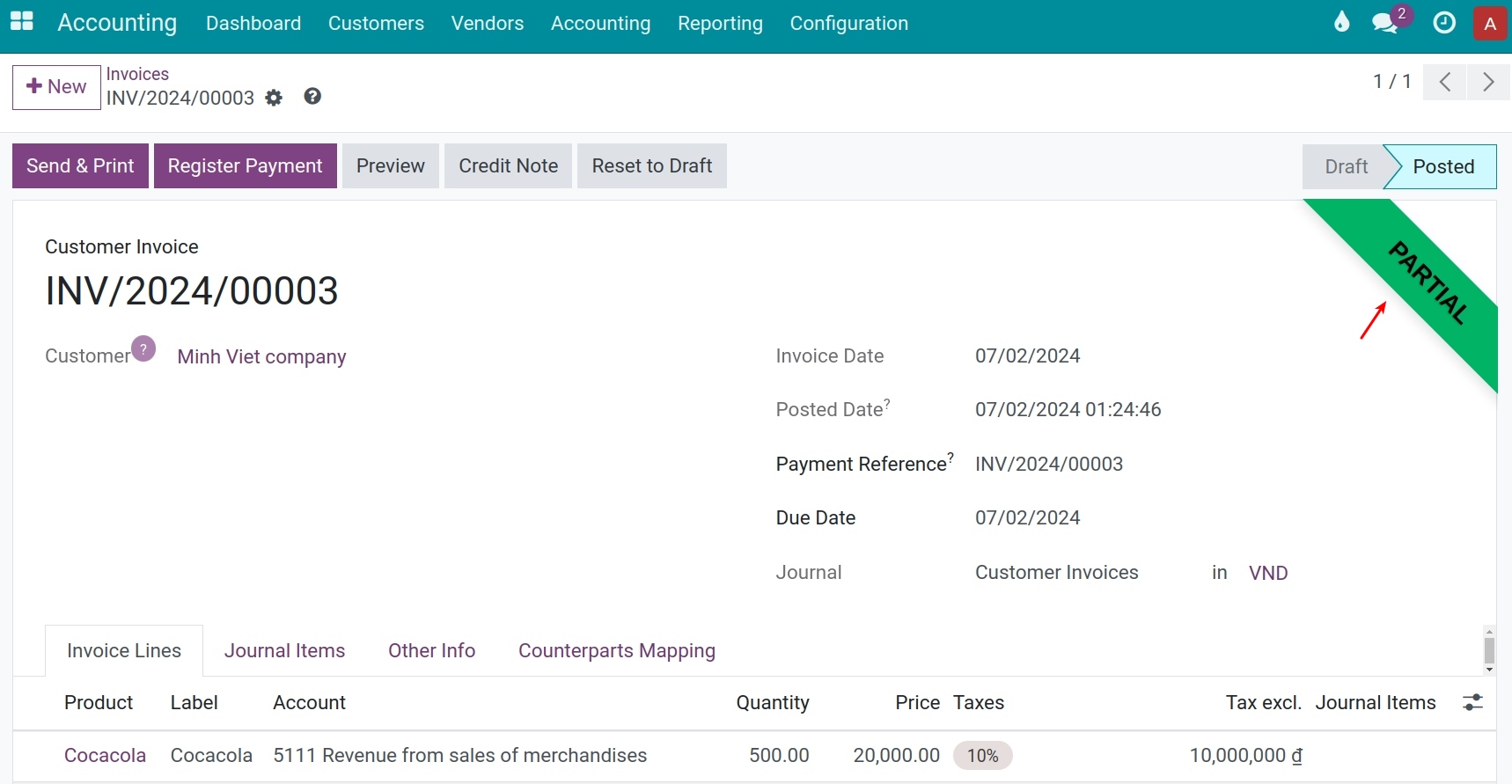The image size is (1512, 784).
Task: Click the Taxes column header
Action: [x=979, y=702]
